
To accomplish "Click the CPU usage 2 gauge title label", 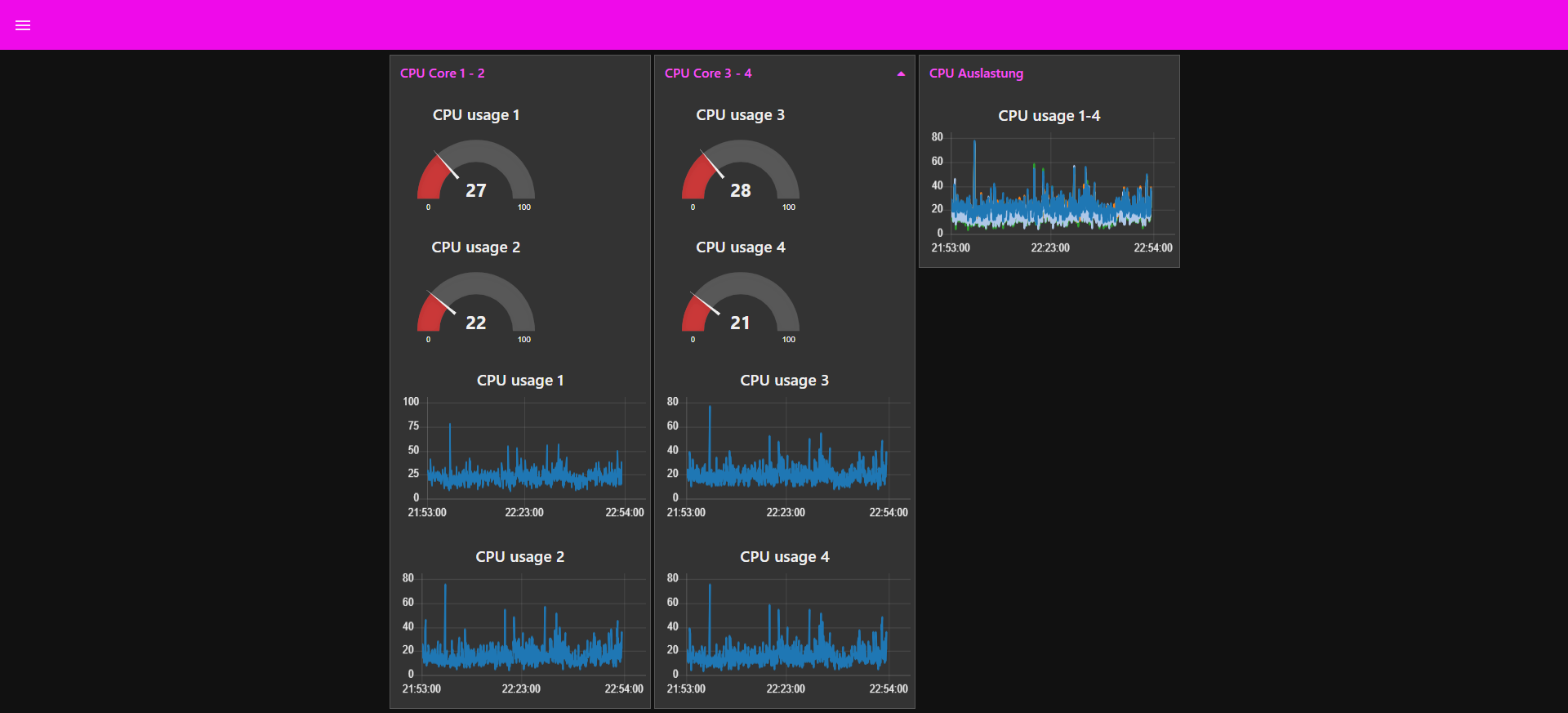I will pos(476,247).
